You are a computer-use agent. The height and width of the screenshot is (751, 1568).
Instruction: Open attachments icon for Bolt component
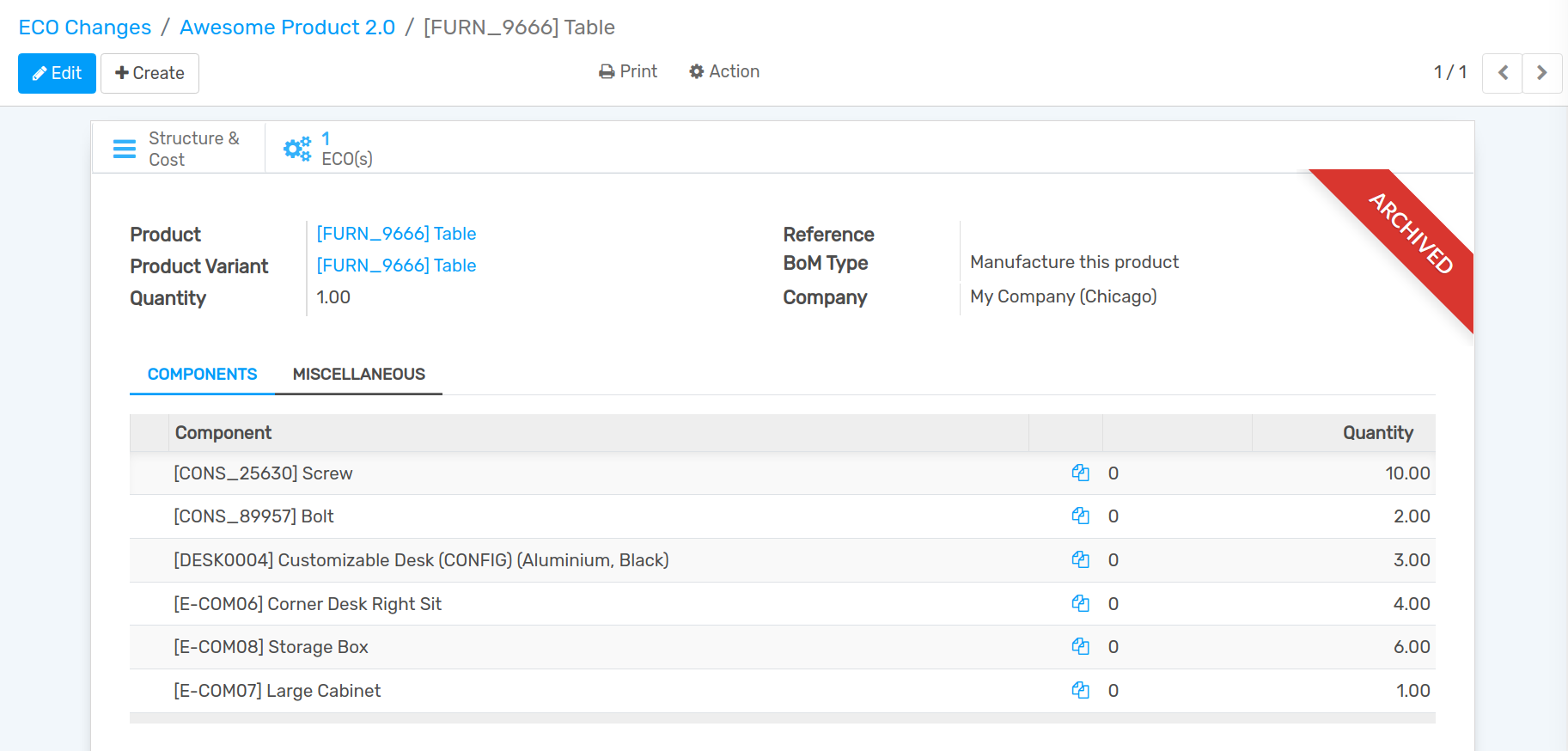pos(1080,516)
